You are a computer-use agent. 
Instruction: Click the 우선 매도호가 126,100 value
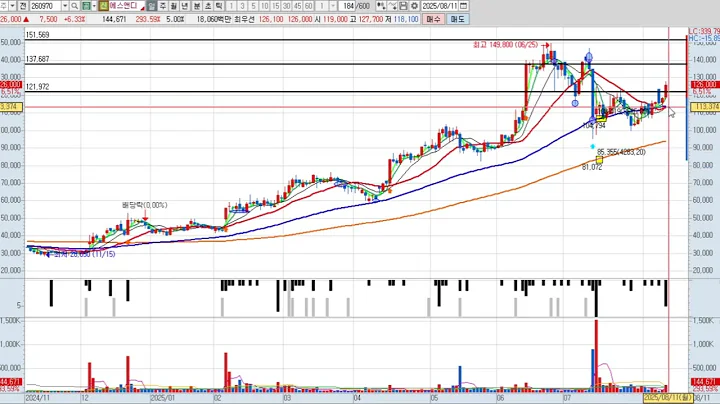click(x=270, y=19)
